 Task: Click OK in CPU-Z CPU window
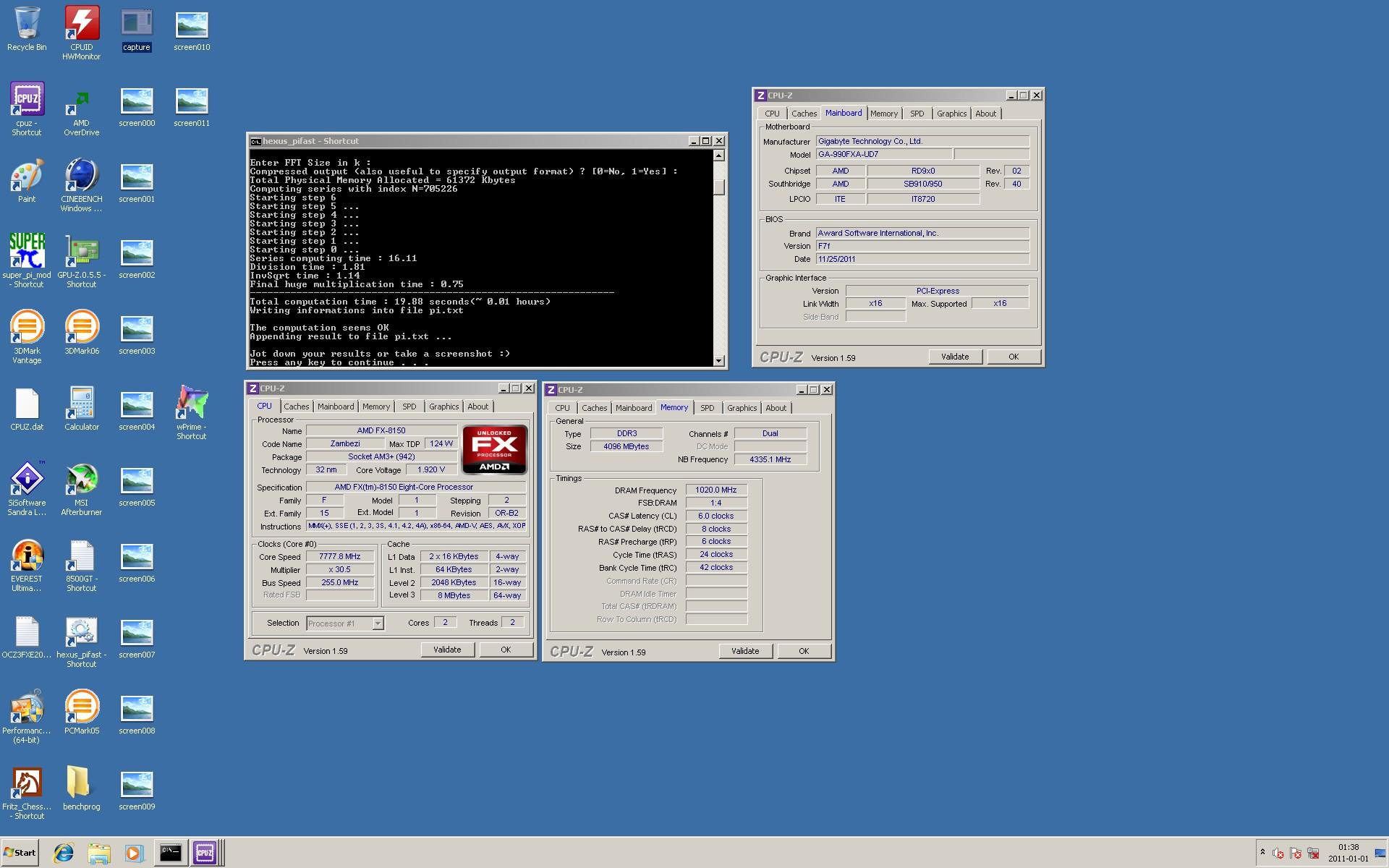tap(506, 650)
